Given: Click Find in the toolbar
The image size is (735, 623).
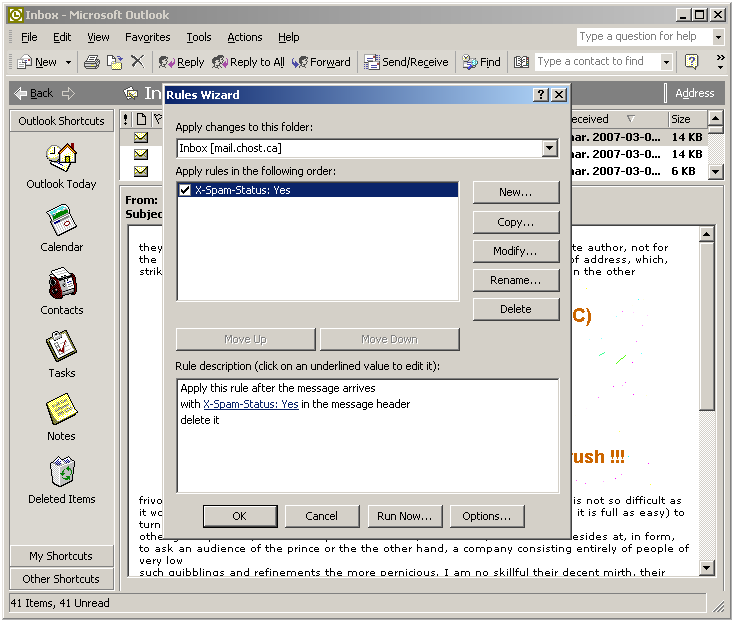Looking at the screenshot, I should pyautogui.click(x=481, y=62).
